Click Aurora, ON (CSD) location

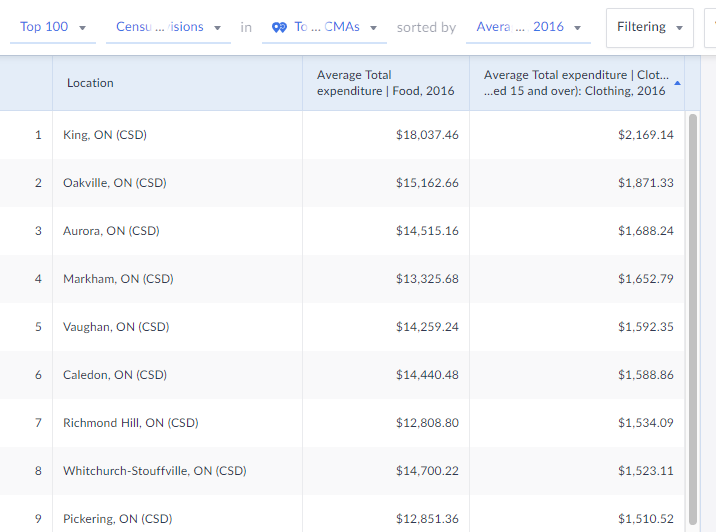click(x=110, y=231)
